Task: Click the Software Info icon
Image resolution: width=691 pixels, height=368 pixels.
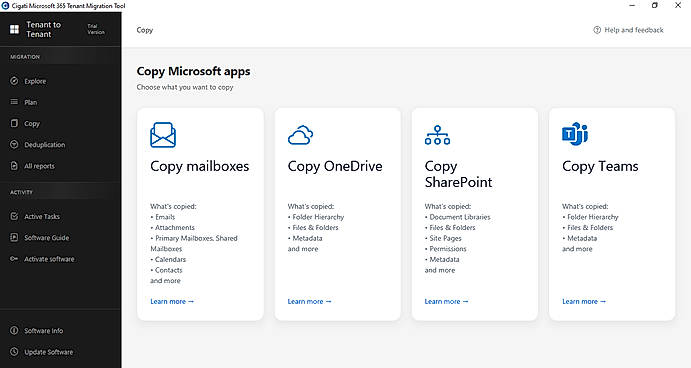Action: click(14, 330)
